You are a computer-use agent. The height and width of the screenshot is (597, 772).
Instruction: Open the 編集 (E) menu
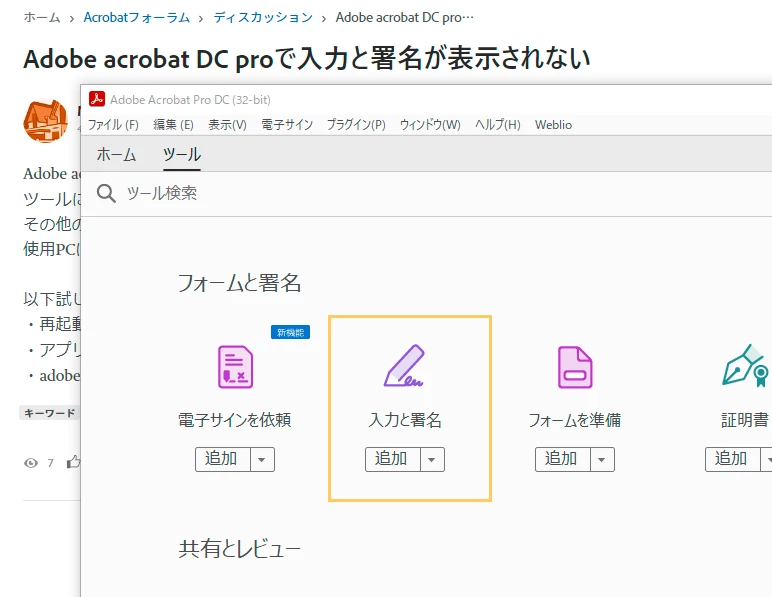click(x=173, y=125)
